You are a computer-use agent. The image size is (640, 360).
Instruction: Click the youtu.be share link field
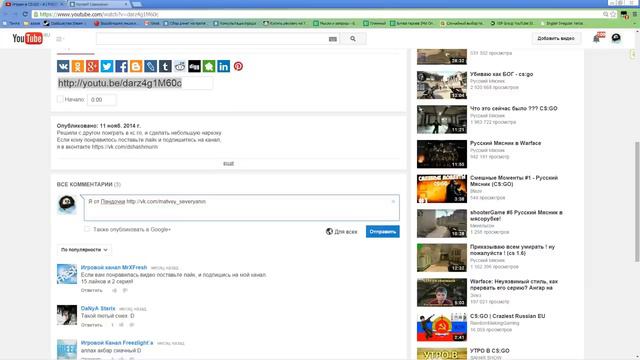click(x=135, y=83)
